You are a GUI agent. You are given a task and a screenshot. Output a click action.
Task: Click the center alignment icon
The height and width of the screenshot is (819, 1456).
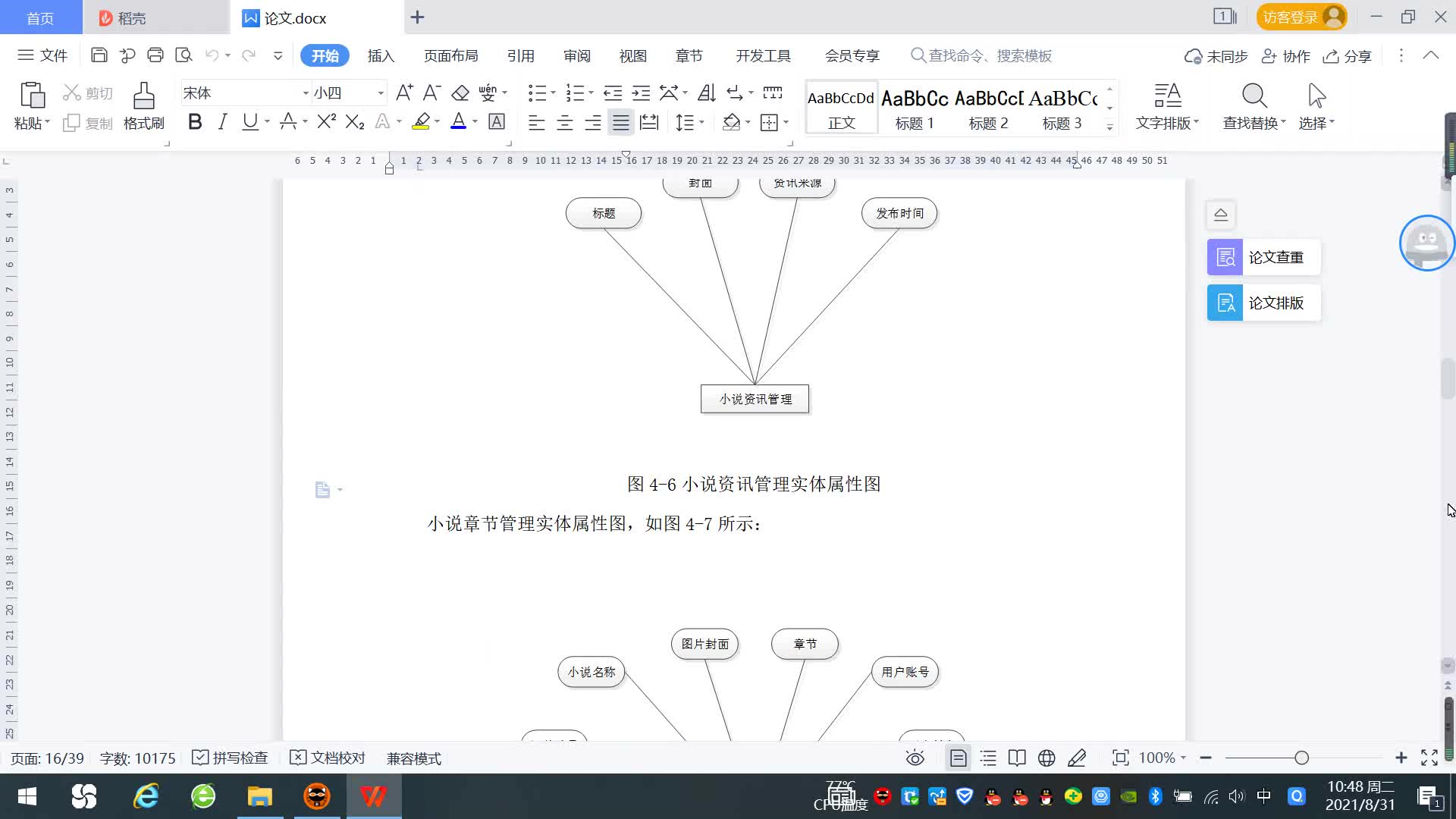tap(564, 123)
